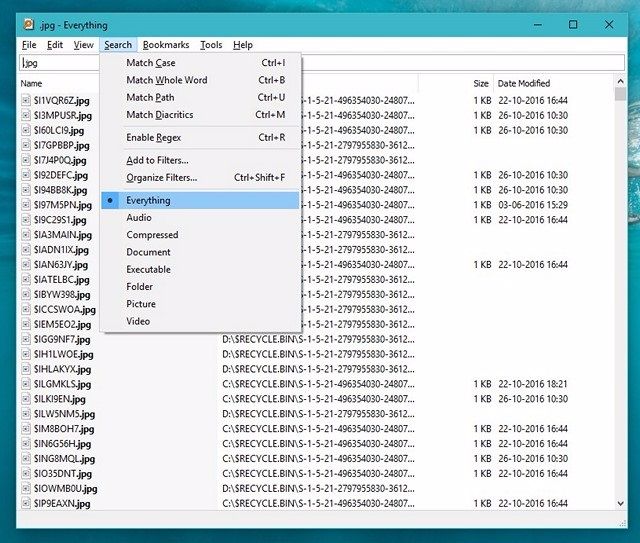This screenshot has width=640, height=543.
Task: Click scrollbar up arrow
Action: [620, 81]
